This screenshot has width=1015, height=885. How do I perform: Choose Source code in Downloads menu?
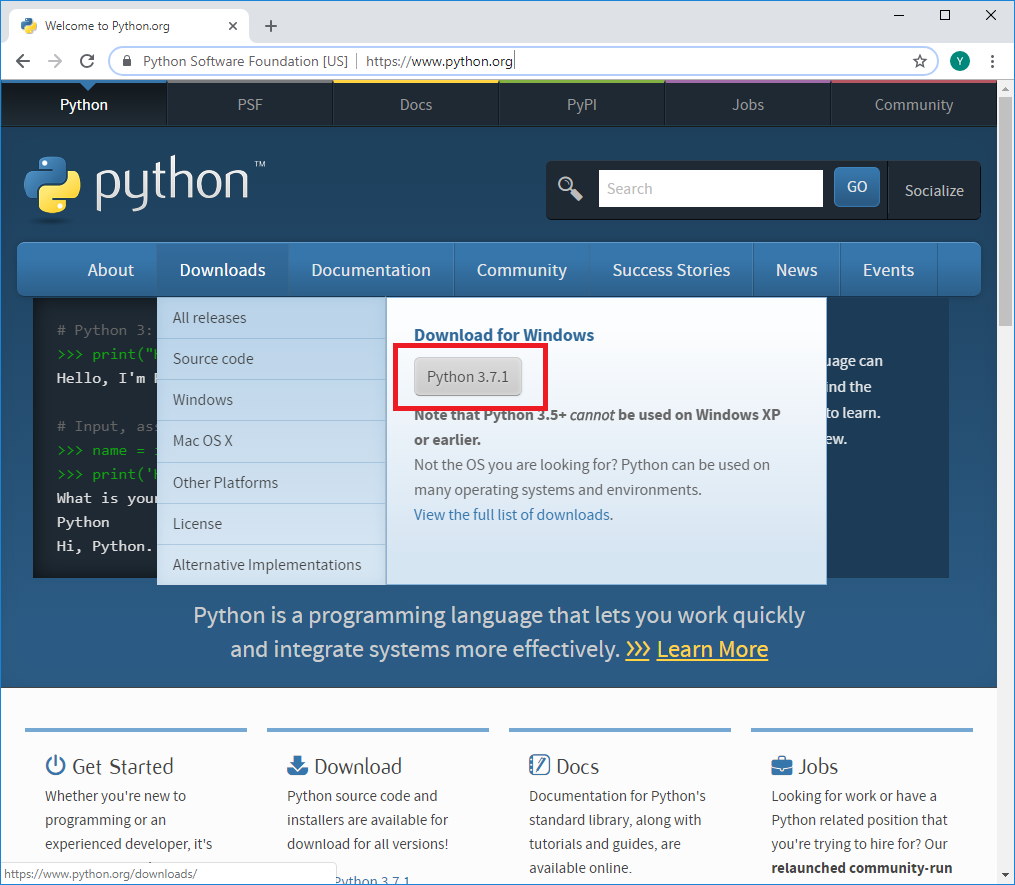click(271, 359)
